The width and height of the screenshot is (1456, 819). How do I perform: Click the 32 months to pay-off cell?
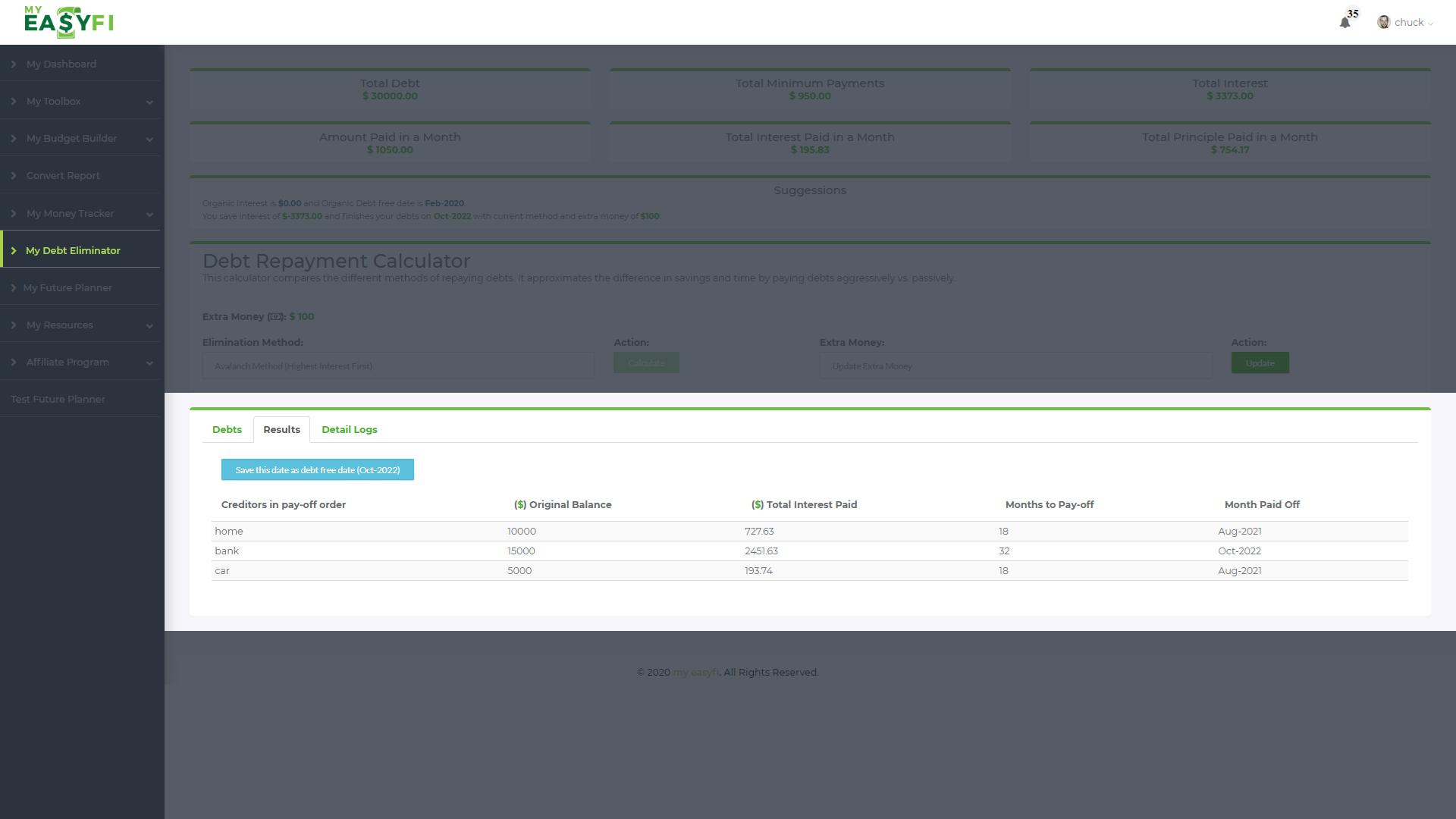1004,551
